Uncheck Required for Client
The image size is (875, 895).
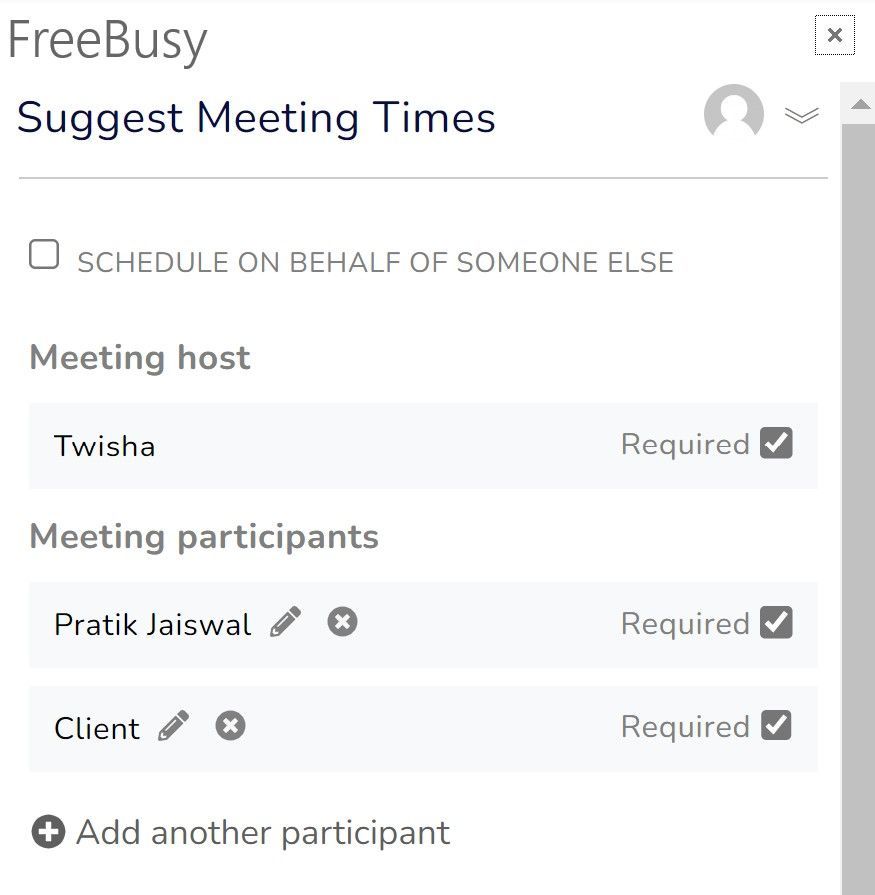tap(776, 726)
